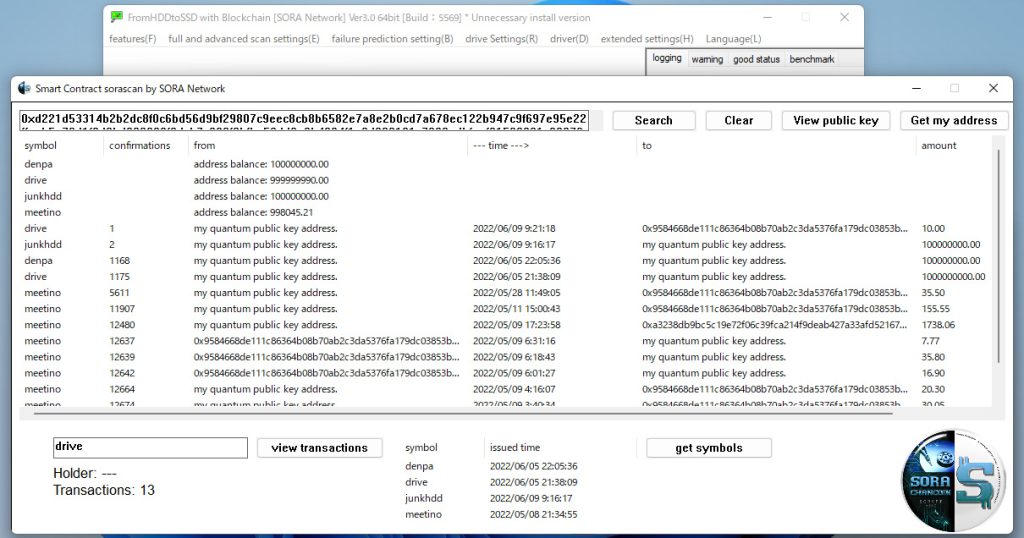Click the Search button
This screenshot has width=1024, height=538.
click(654, 120)
